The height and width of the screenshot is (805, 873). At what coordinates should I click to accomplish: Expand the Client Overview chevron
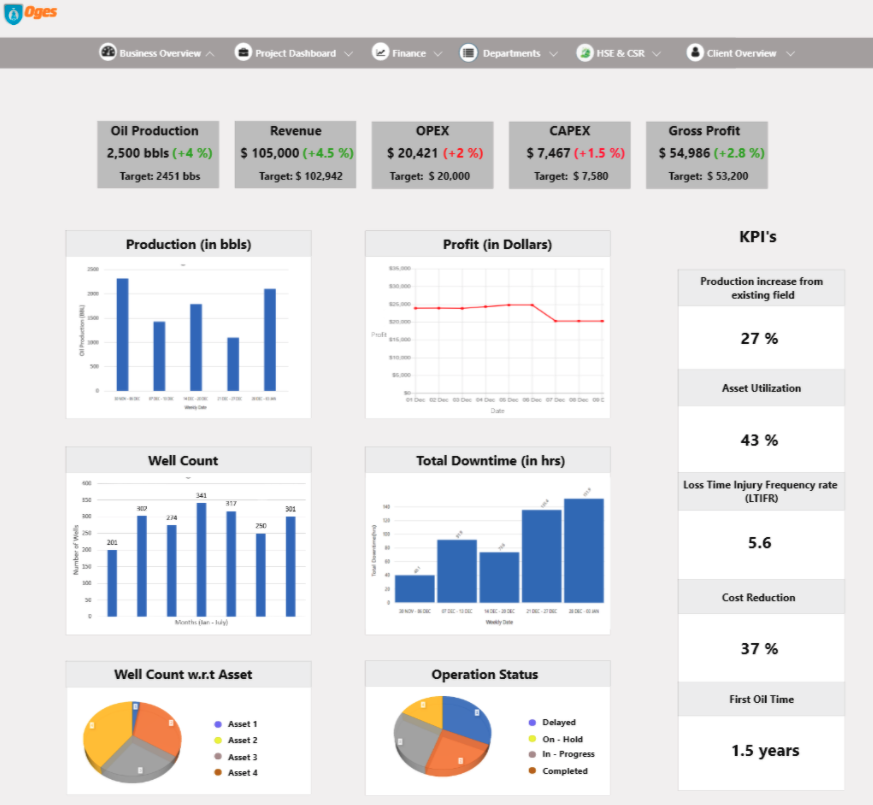790,54
